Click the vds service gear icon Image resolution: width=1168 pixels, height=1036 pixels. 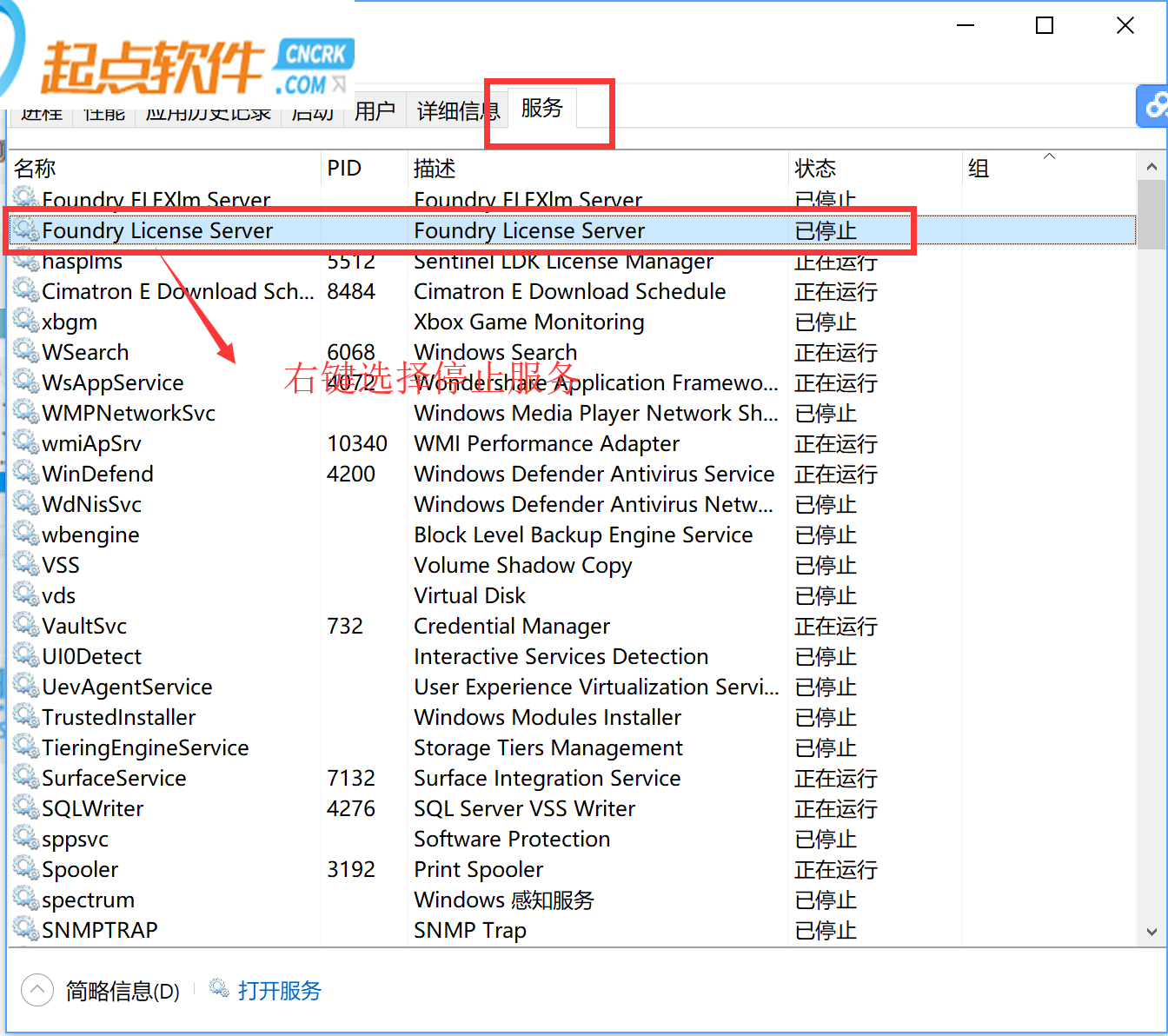pyautogui.click(x=25, y=594)
